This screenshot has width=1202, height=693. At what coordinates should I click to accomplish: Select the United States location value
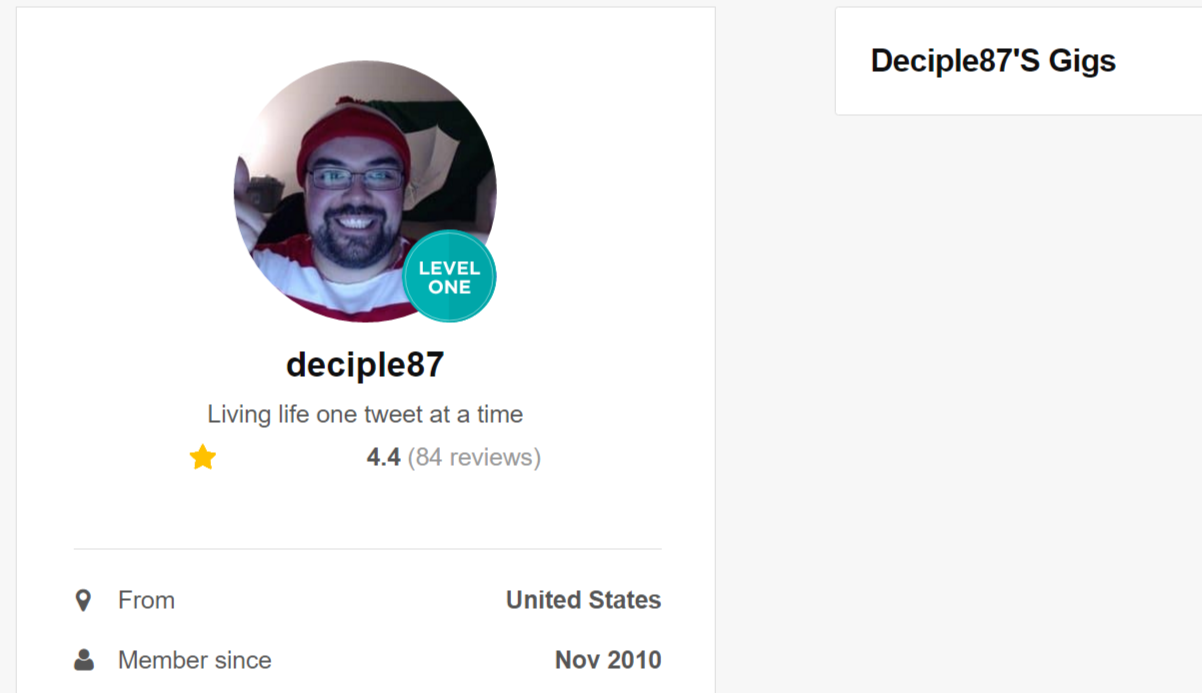pos(583,600)
